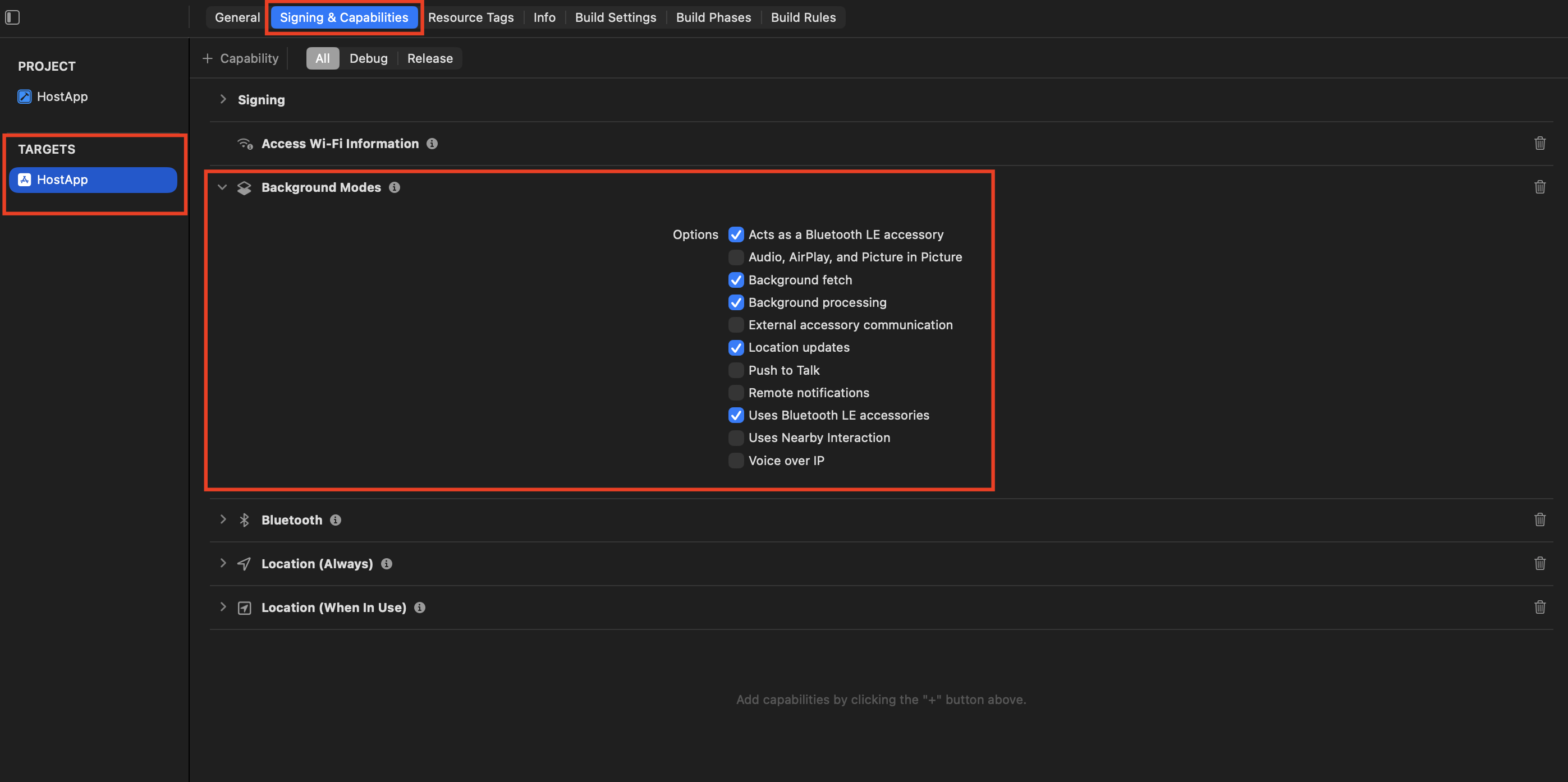
Task: Open the Resource Tags tab
Action: [470, 17]
